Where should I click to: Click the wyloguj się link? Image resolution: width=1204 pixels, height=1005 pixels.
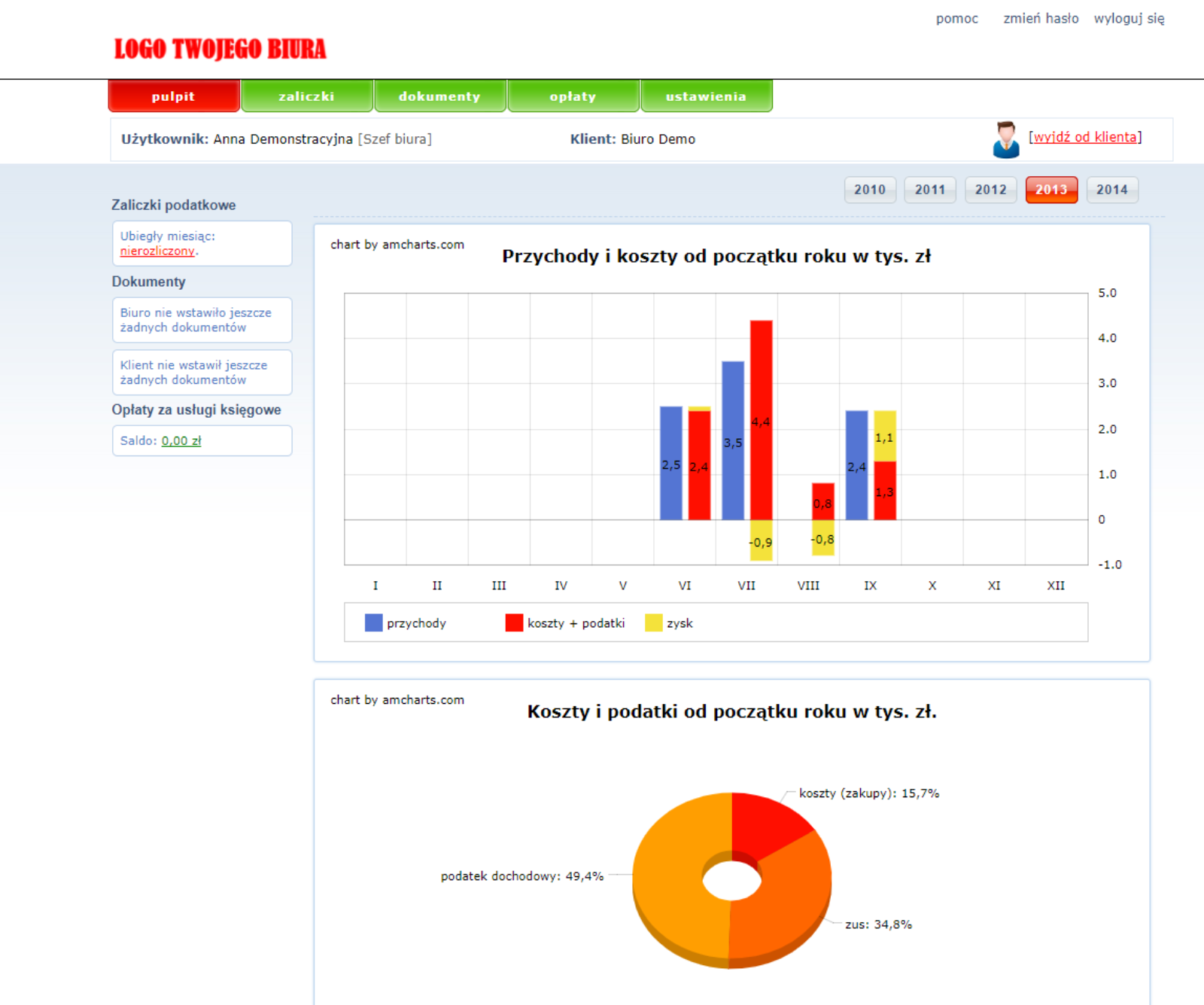[x=1129, y=19]
